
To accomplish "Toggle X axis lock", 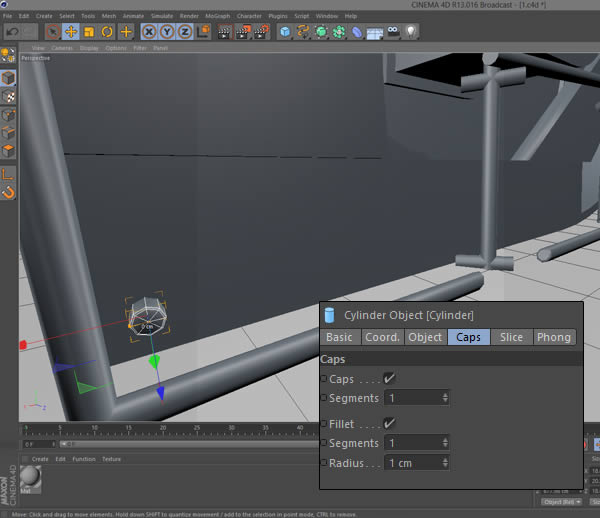I will (149, 32).
